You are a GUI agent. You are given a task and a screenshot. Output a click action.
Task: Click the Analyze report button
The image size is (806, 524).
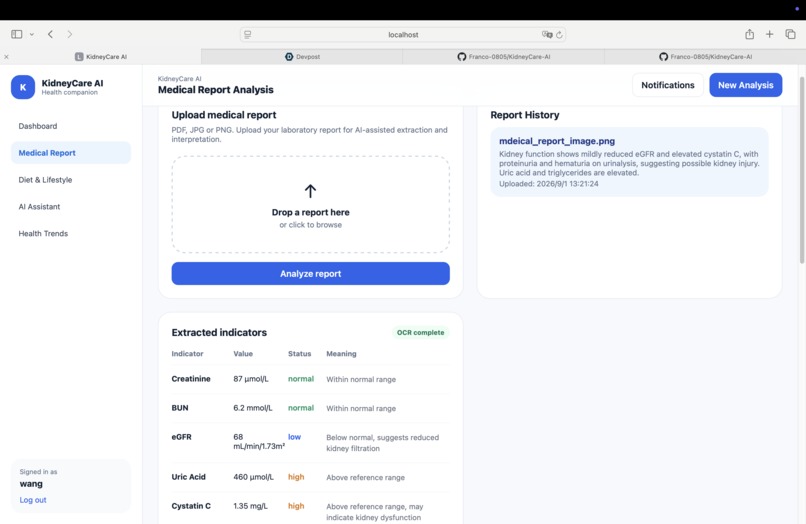310,274
